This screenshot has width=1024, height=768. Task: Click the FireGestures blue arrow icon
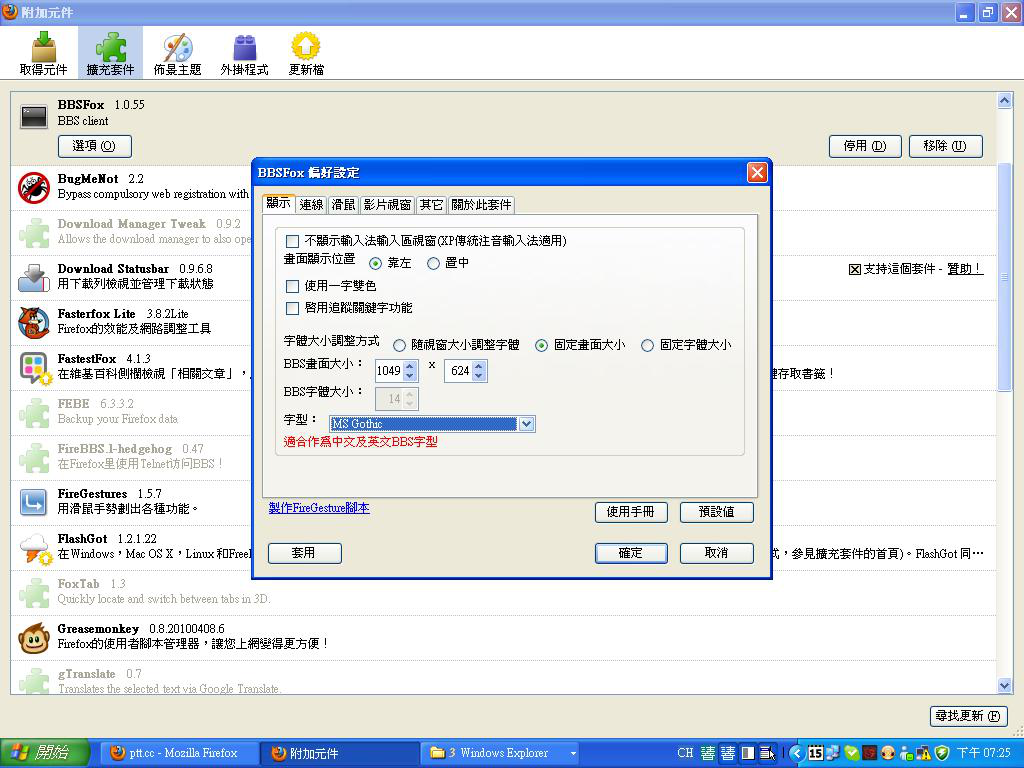34,503
